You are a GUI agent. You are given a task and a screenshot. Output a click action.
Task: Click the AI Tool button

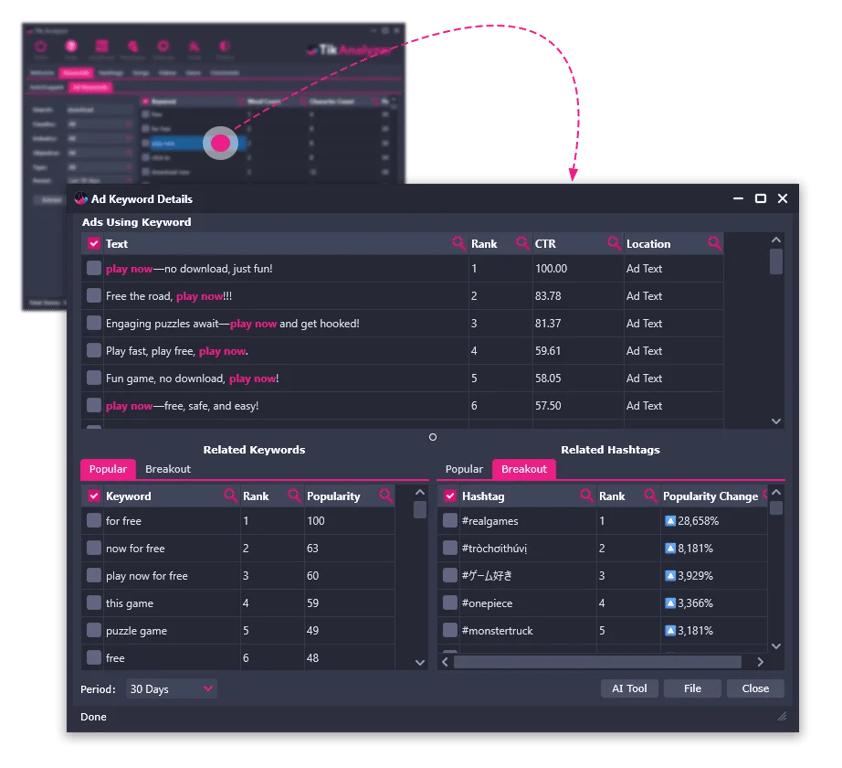[629, 688]
